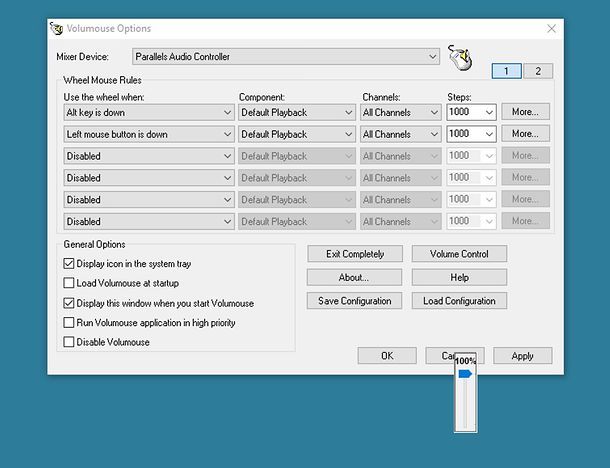
Task: Click Save Configuration
Action: (x=354, y=301)
